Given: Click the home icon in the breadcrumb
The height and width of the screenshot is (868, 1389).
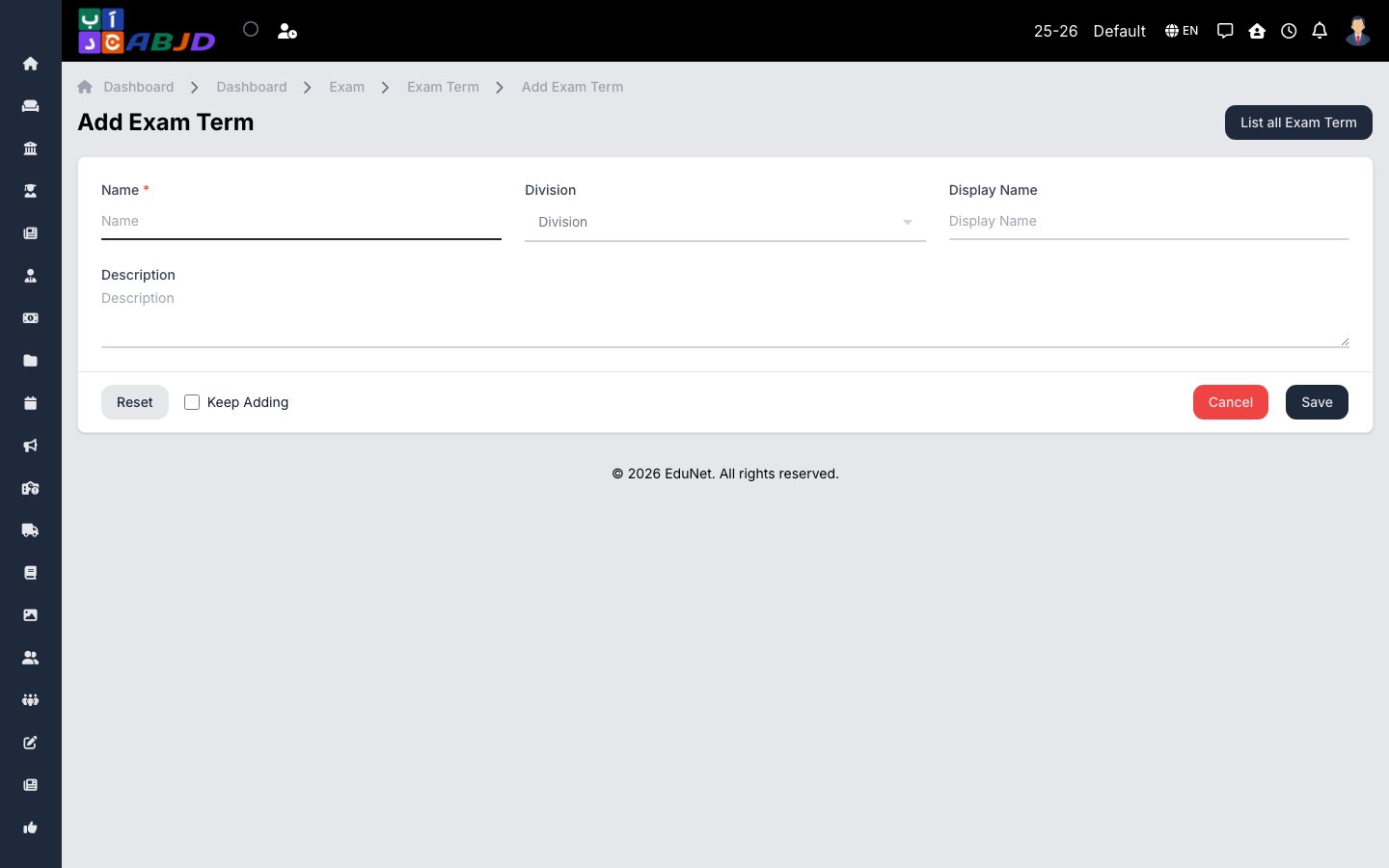Looking at the screenshot, I should [x=85, y=87].
